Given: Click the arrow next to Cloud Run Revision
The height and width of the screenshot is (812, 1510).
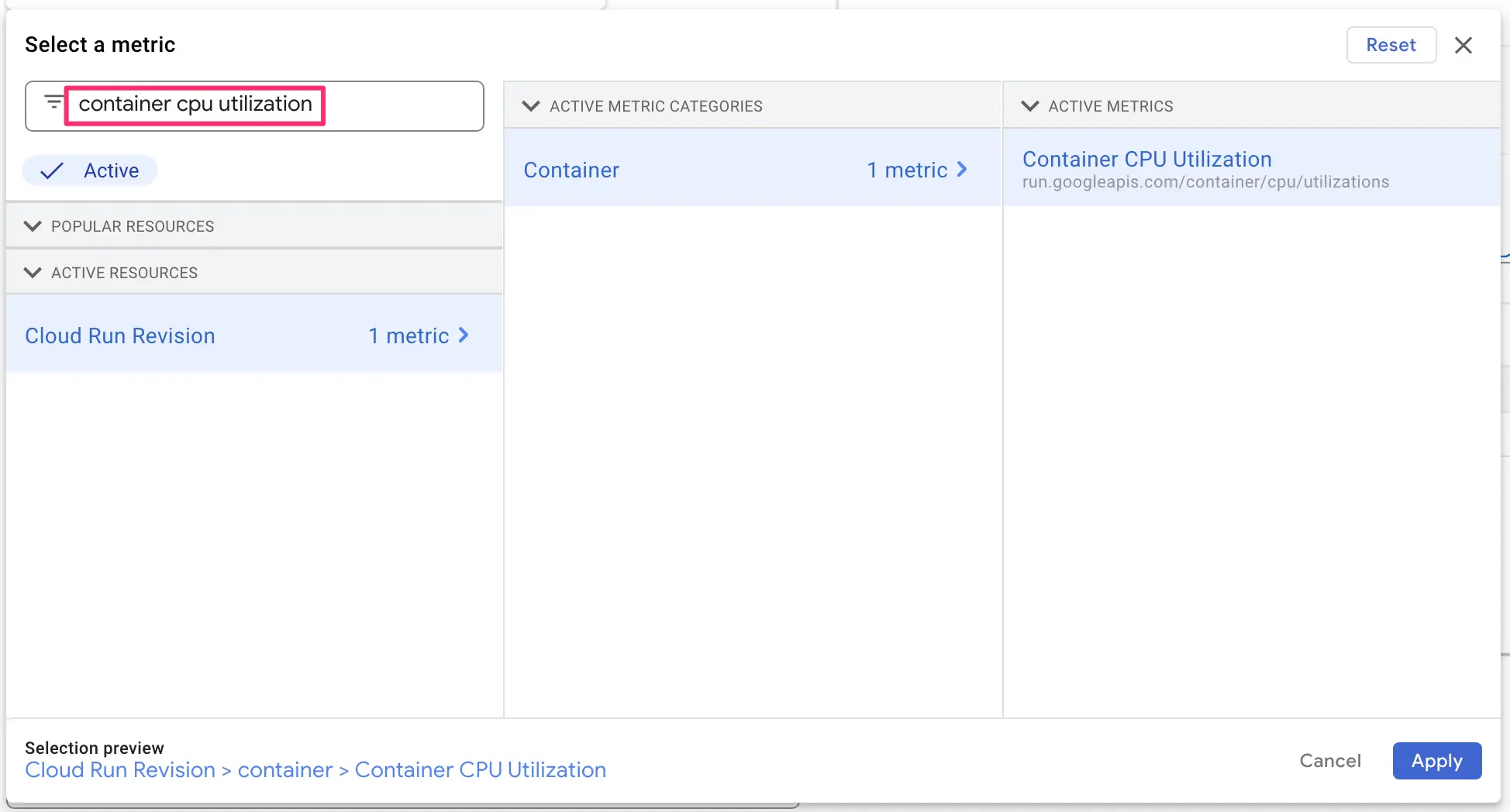Looking at the screenshot, I should pos(464,335).
